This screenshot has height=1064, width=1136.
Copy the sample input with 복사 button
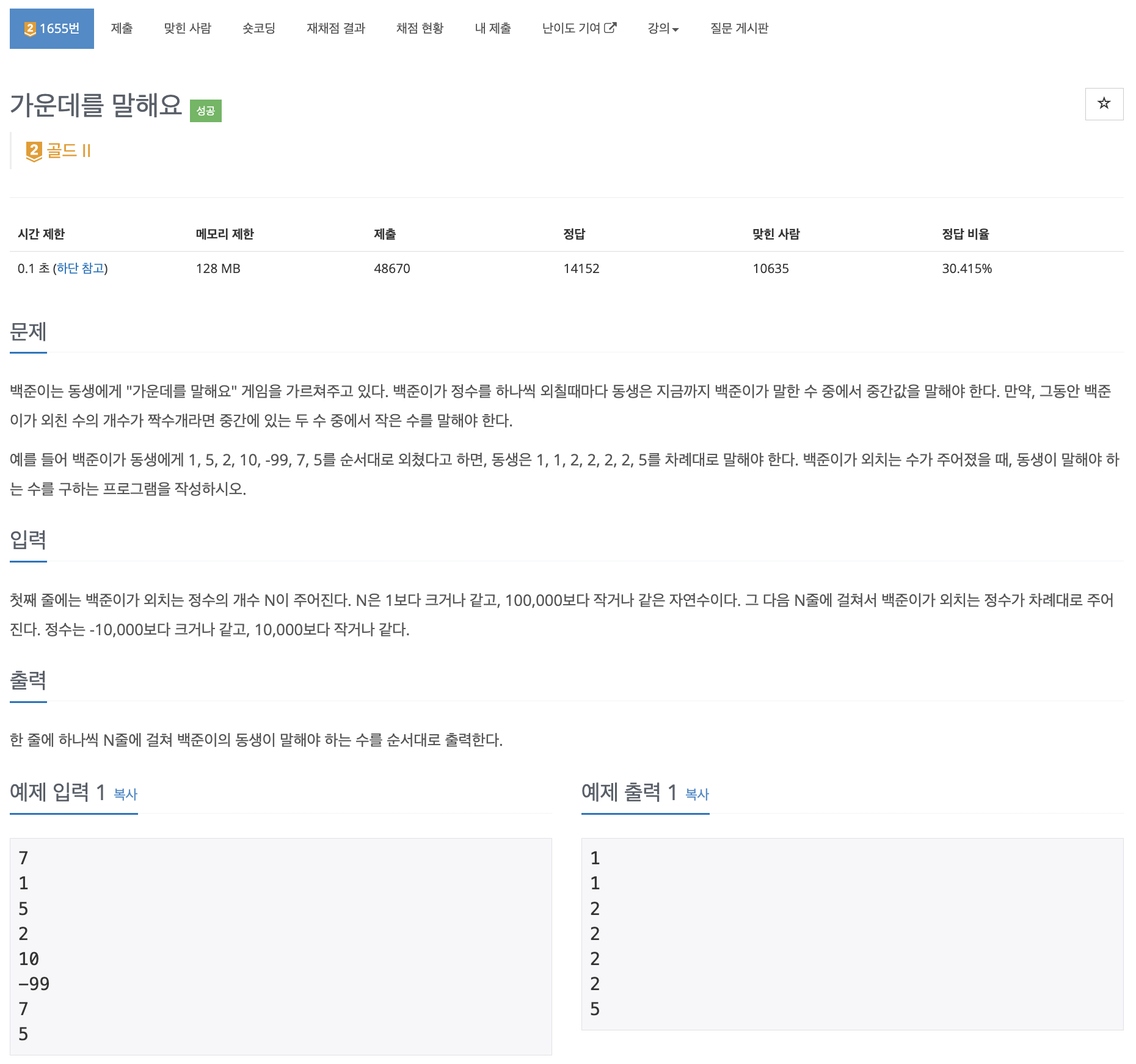tap(125, 795)
